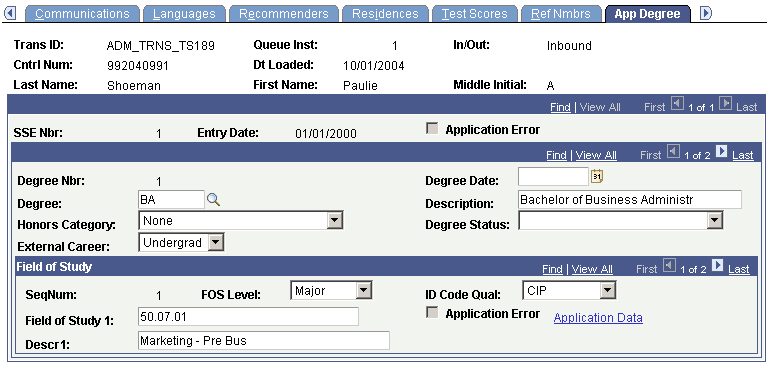
Task: Switch to the Test Scores tab
Action: [x=475, y=13]
